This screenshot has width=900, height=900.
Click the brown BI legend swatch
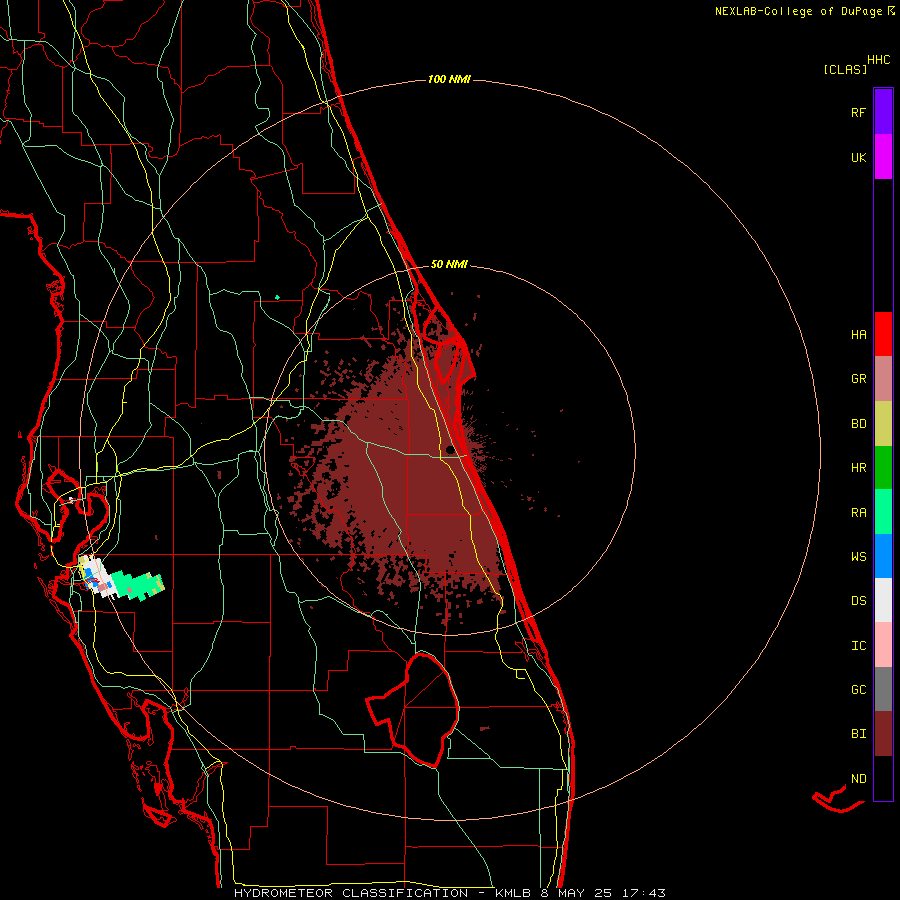click(x=883, y=734)
